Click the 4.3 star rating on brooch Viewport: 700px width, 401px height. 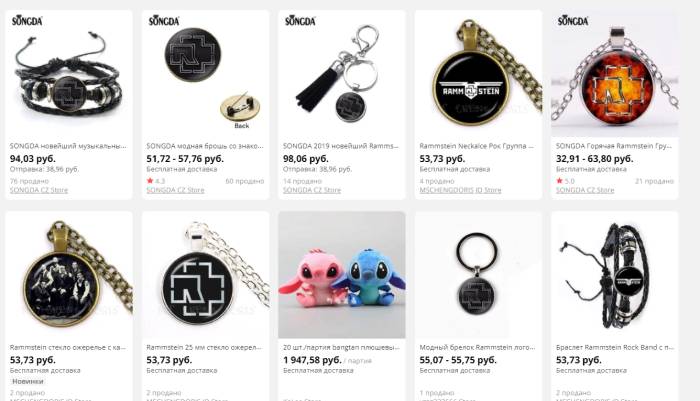(156, 181)
